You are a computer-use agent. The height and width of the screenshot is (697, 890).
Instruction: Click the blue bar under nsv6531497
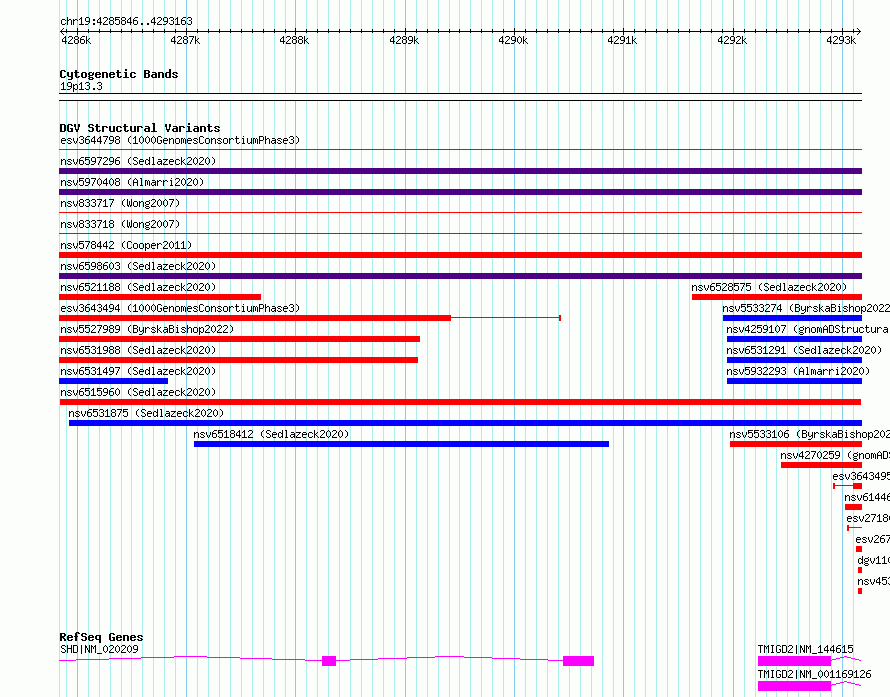pyautogui.click(x=114, y=381)
